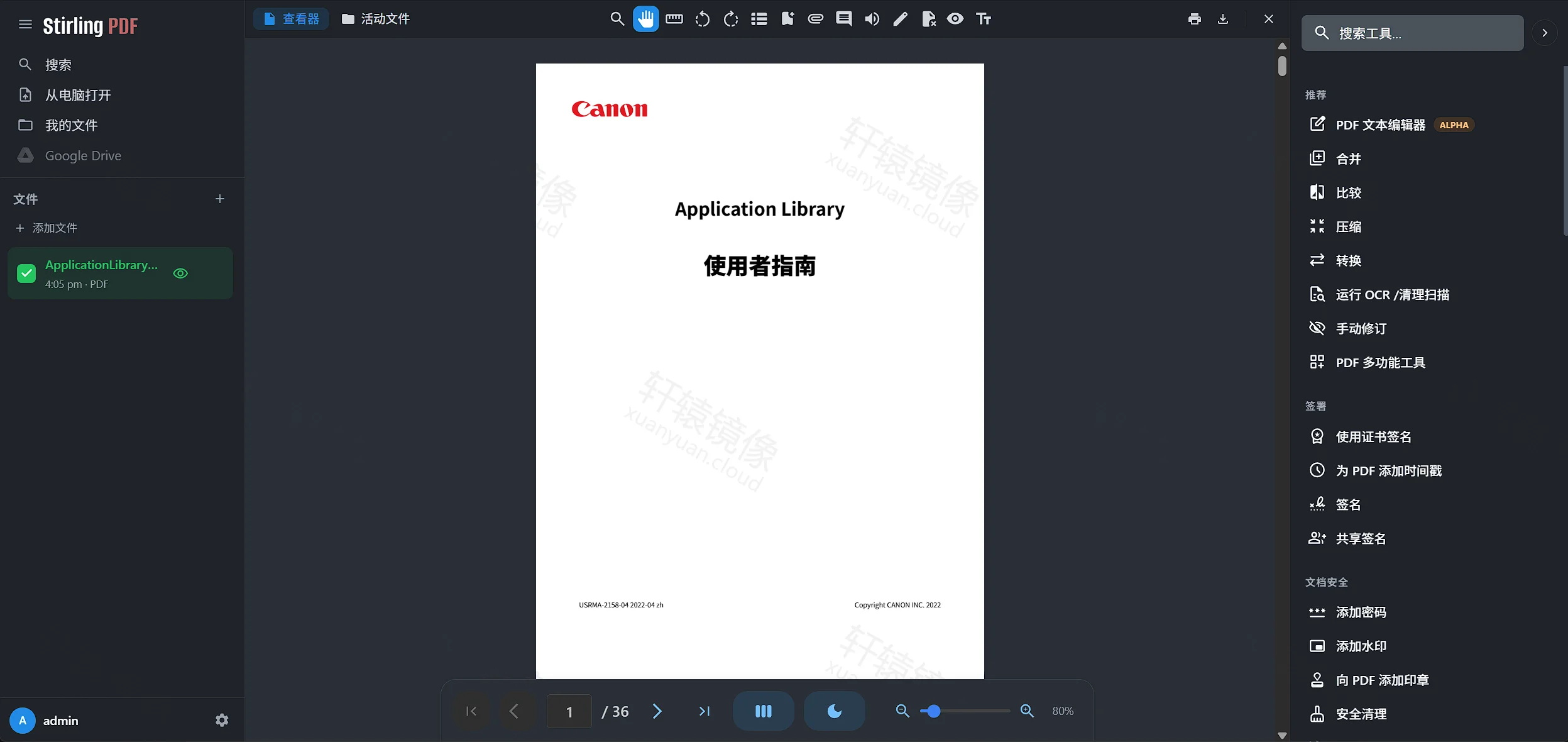Toggle the thumbnail list sidebar icon

[759, 19]
